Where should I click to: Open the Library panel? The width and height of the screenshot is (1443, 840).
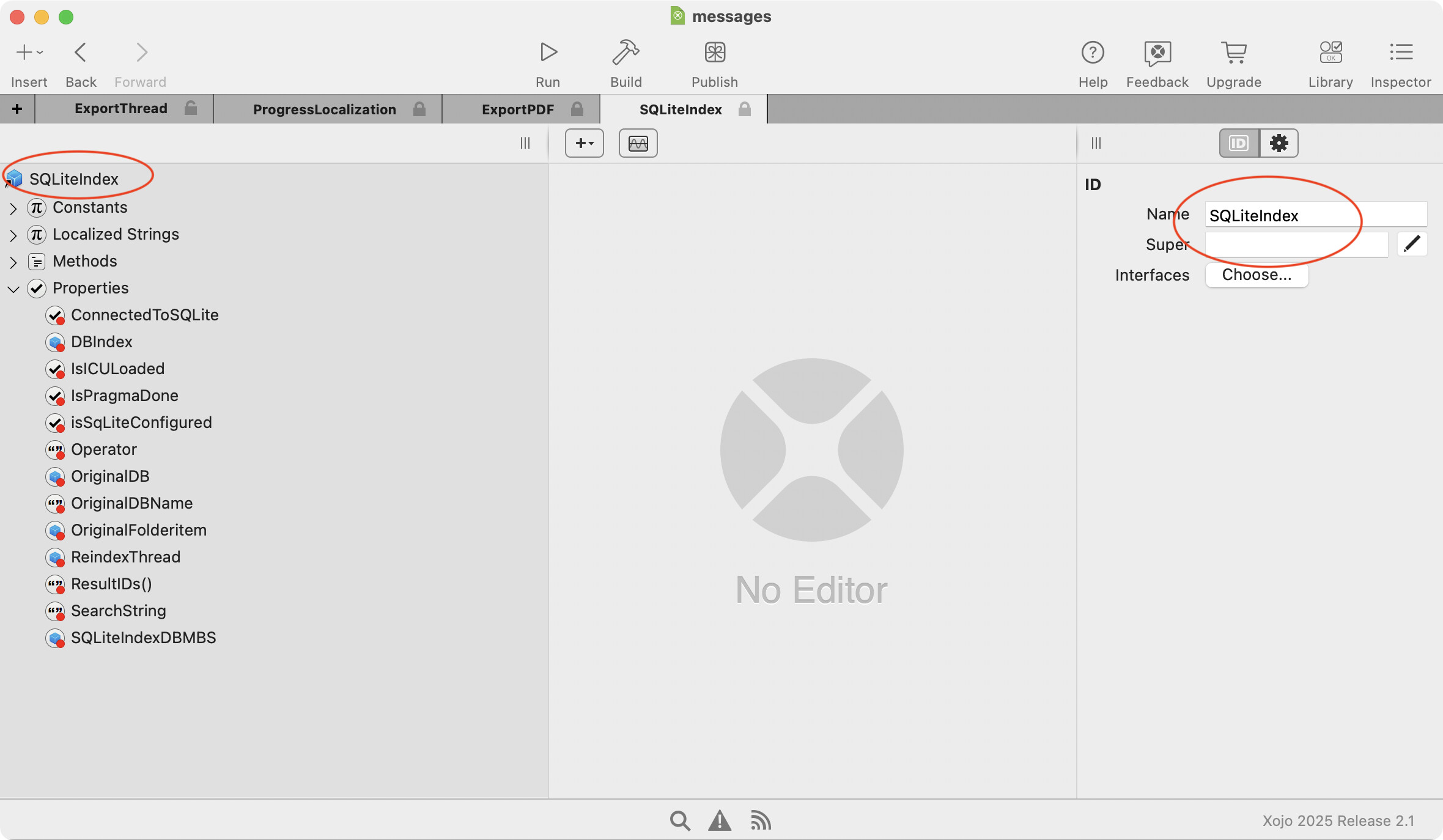click(1330, 53)
